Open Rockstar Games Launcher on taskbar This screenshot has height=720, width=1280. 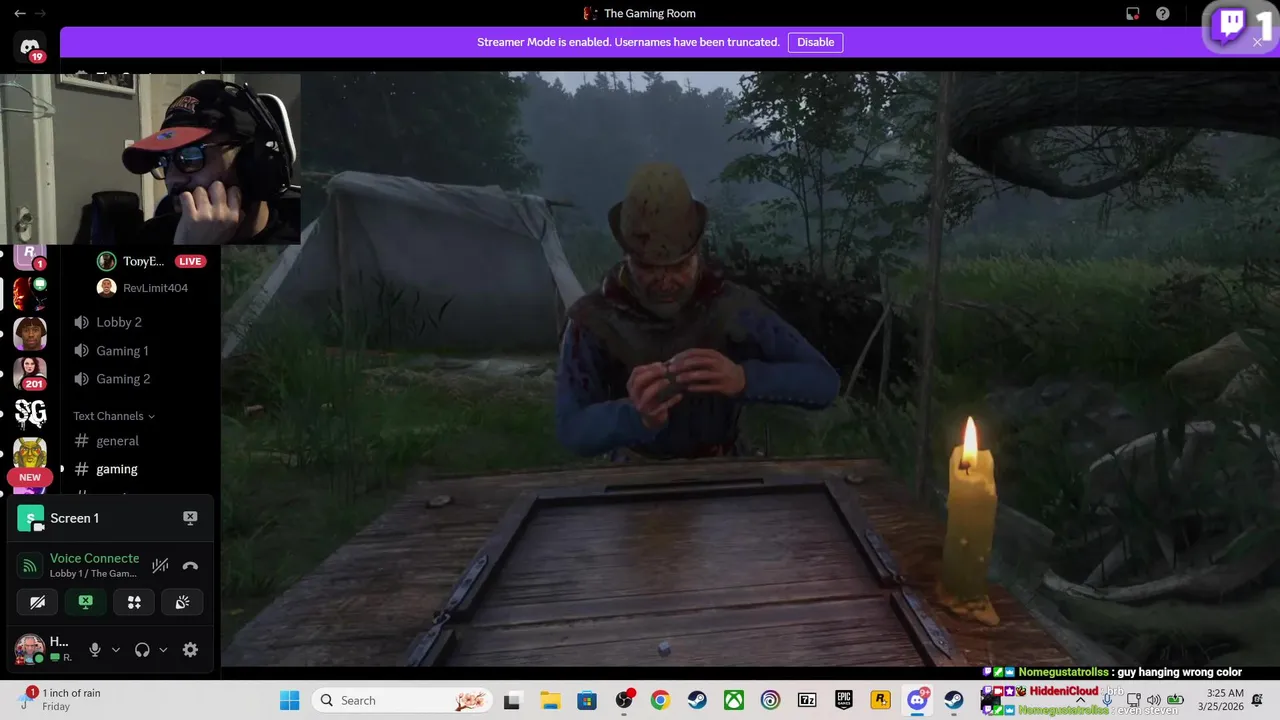point(881,700)
